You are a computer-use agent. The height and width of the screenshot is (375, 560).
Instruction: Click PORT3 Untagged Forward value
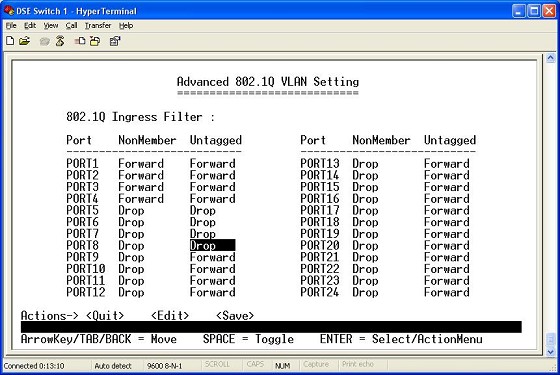(x=212, y=187)
